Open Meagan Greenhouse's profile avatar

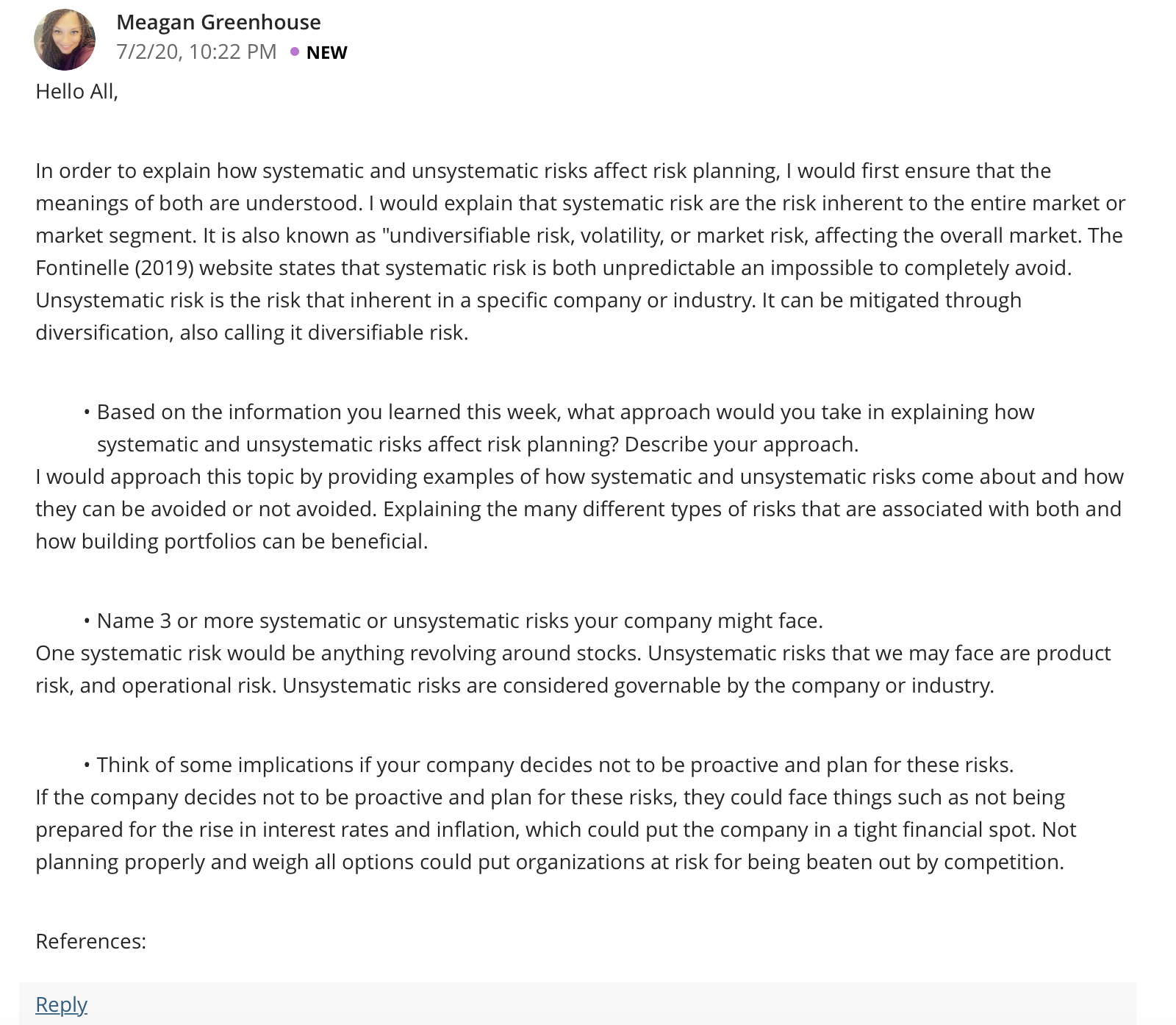tap(65, 40)
